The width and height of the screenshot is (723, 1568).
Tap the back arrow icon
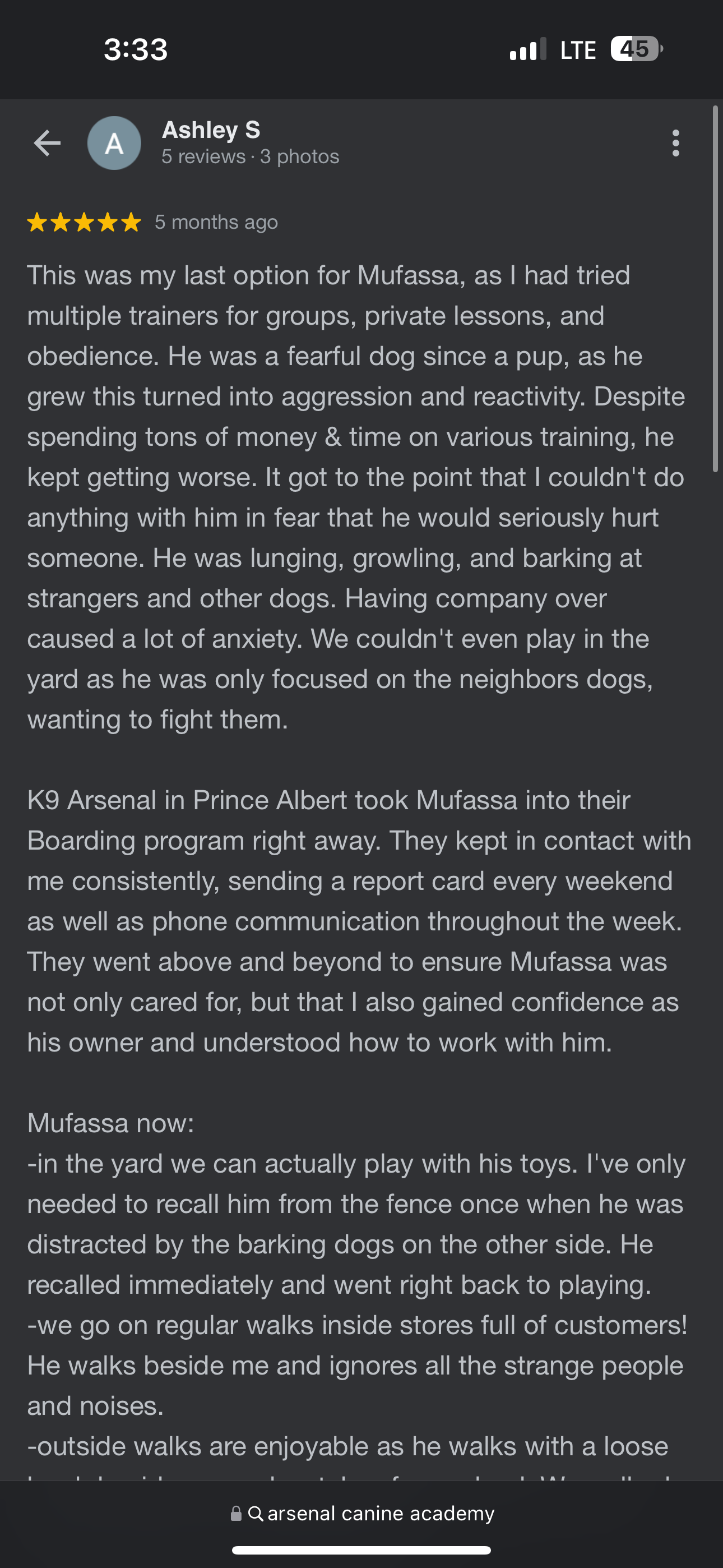pyautogui.click(x=47, y=143)
